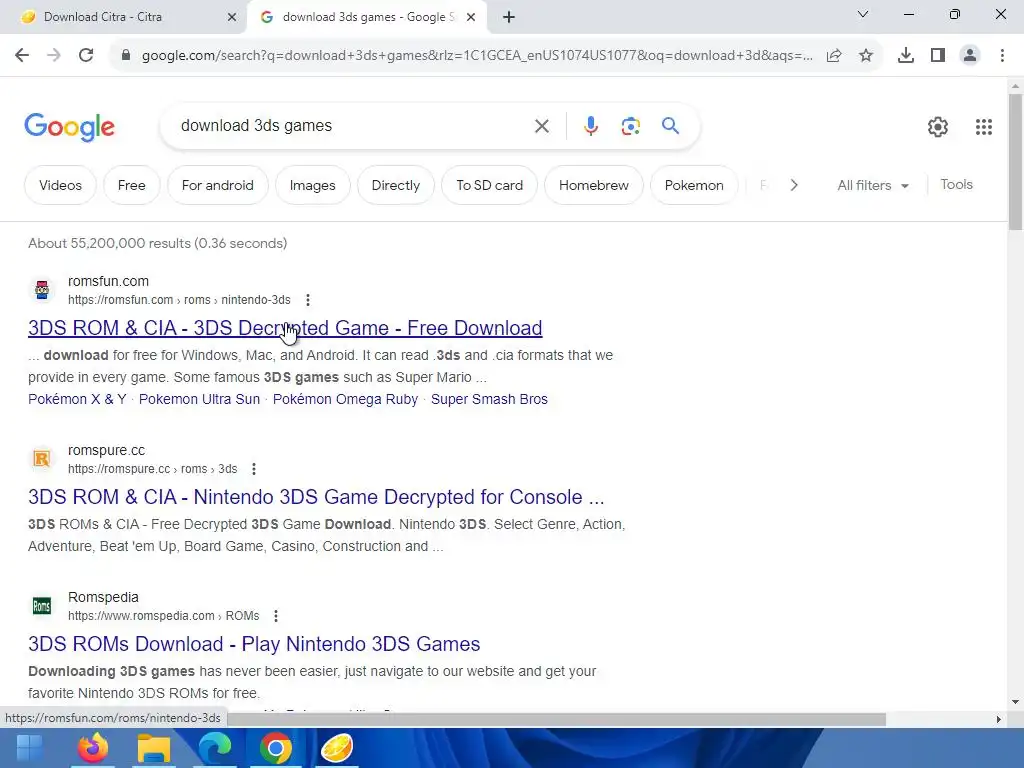Screen dimensions: 1024x768
Task: Open the Pokémon X & Y sitelink
Action: [x=77, y=399]
